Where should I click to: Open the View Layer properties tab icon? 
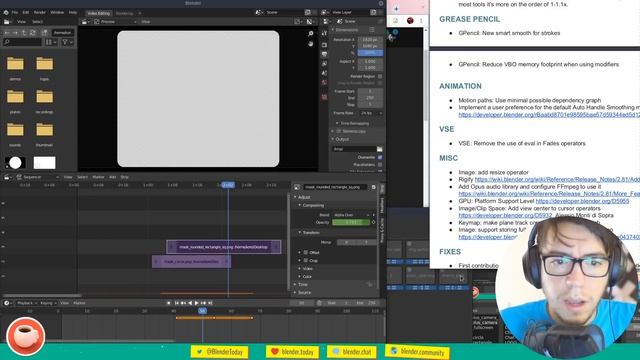[x=324, y=64]
